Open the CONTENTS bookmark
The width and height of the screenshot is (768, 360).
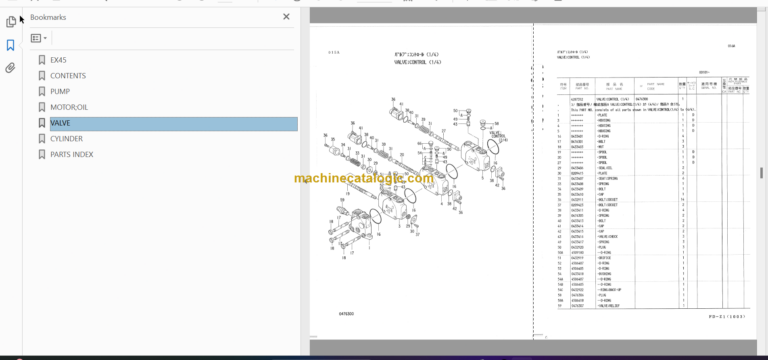point(68,76)
